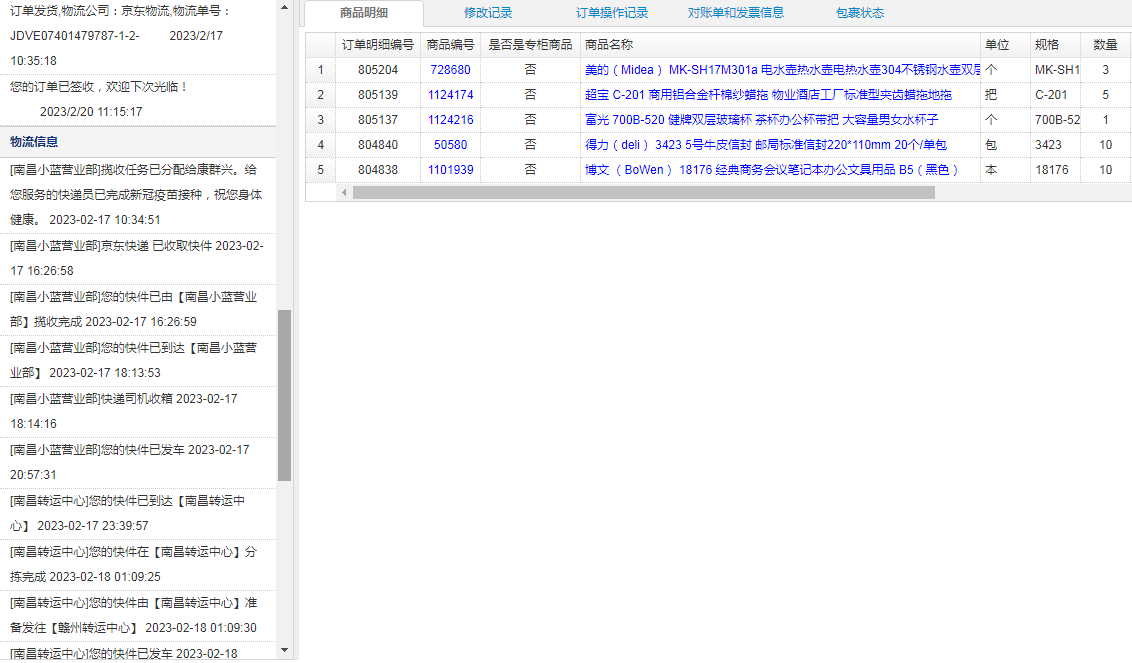Click order detail number 804838
1132x663 pixels.
(x=378, y=170)
